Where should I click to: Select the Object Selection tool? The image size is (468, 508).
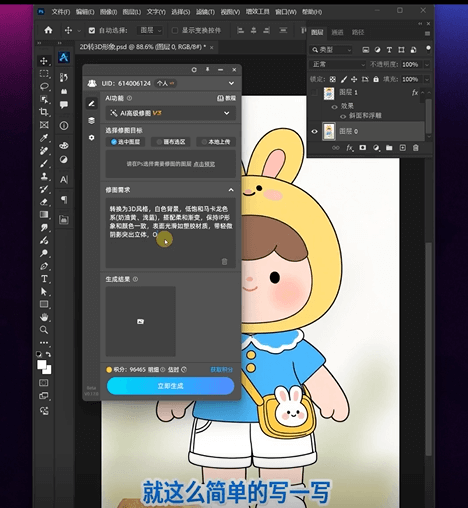pyautogui.click(x=44, y=99)
